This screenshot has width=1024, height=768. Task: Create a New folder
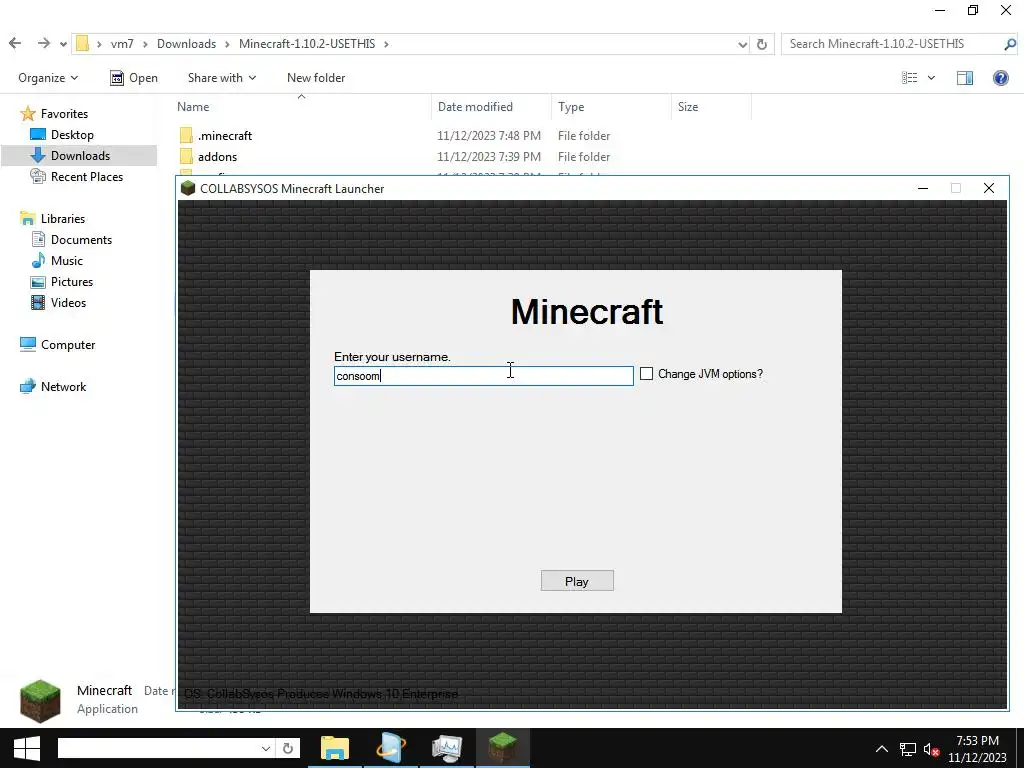click(x=316, y=78)
